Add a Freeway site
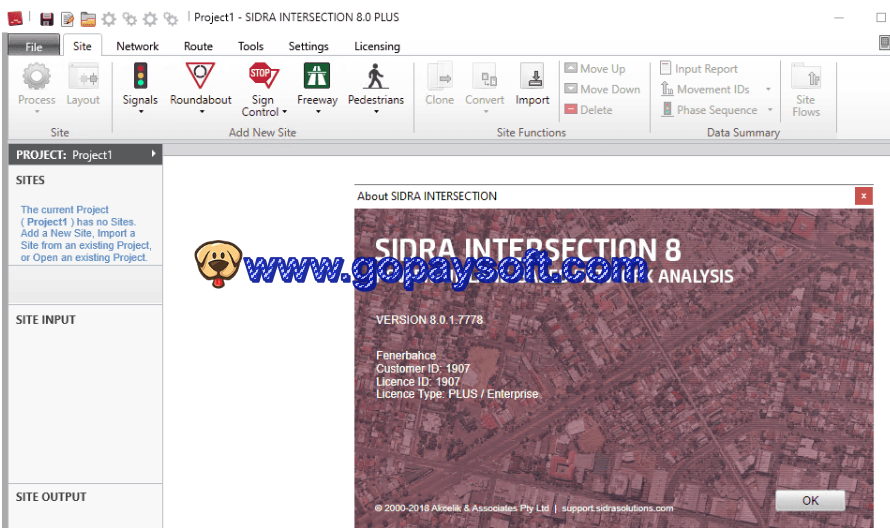The width and height of the screenshot is (890, 528). click(317, 76)
